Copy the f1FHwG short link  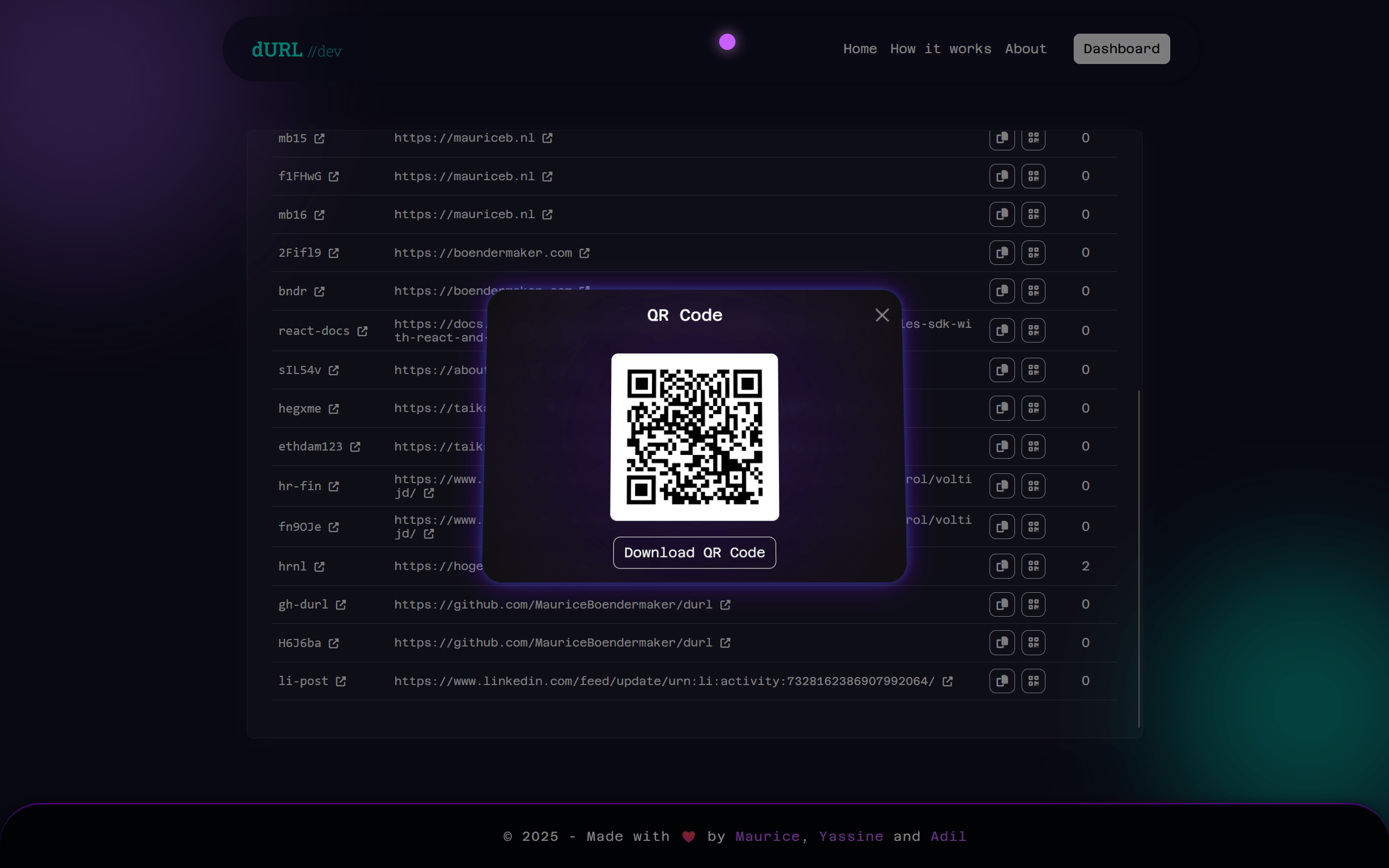point(1001,176)
